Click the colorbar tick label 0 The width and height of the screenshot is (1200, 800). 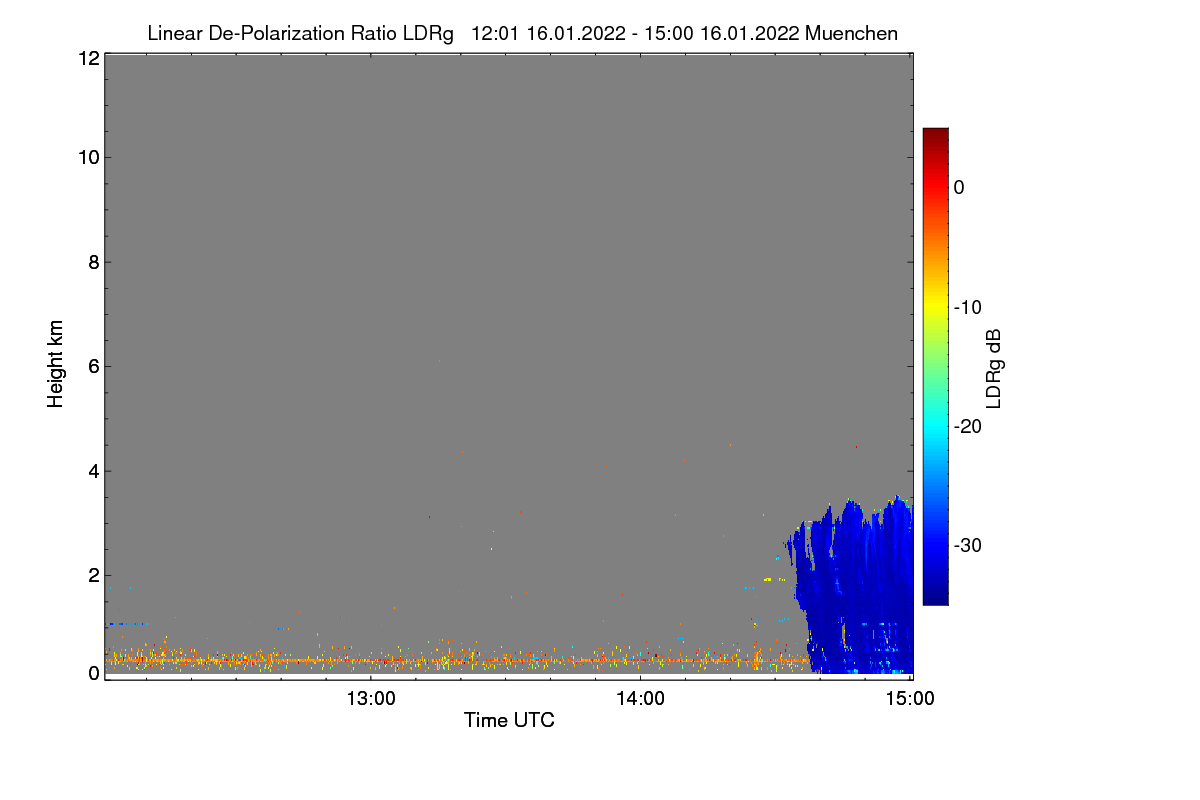pyautogui.click(x=960, y=187)
